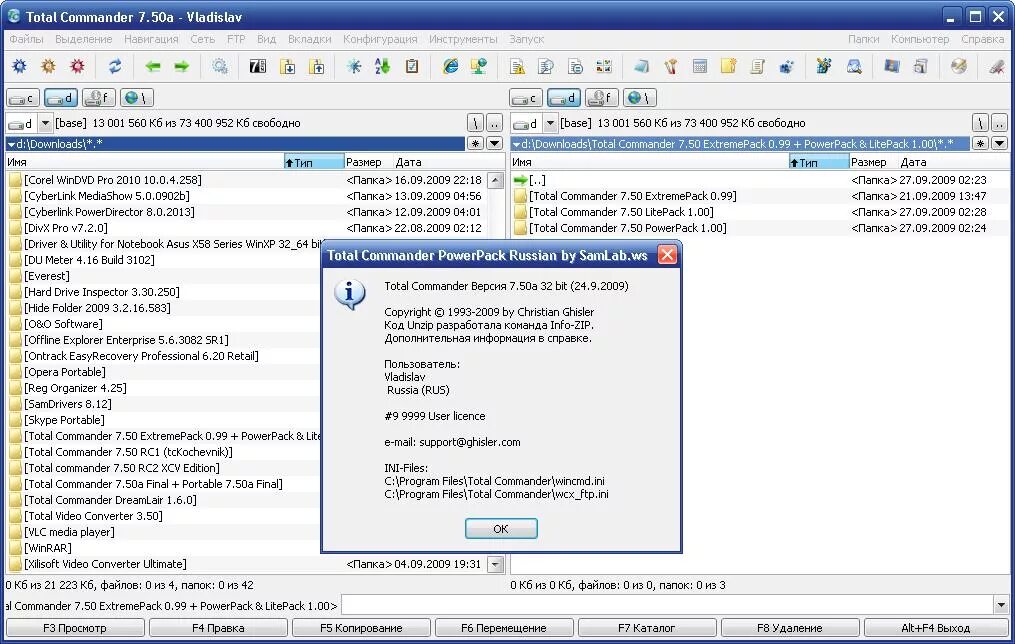1015x644 pixels.
Task: Open the blue notepad toolbar icon
Action: 641,66
